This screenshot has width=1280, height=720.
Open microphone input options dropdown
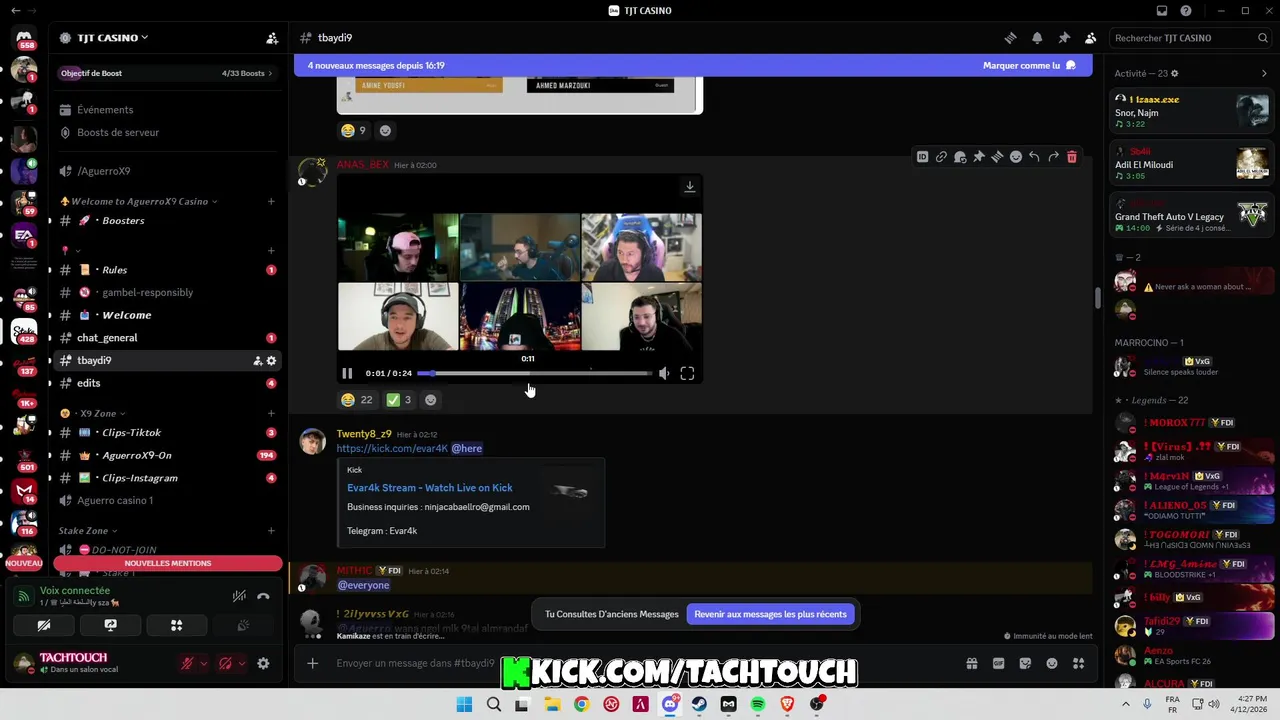(x=204, y=663)
